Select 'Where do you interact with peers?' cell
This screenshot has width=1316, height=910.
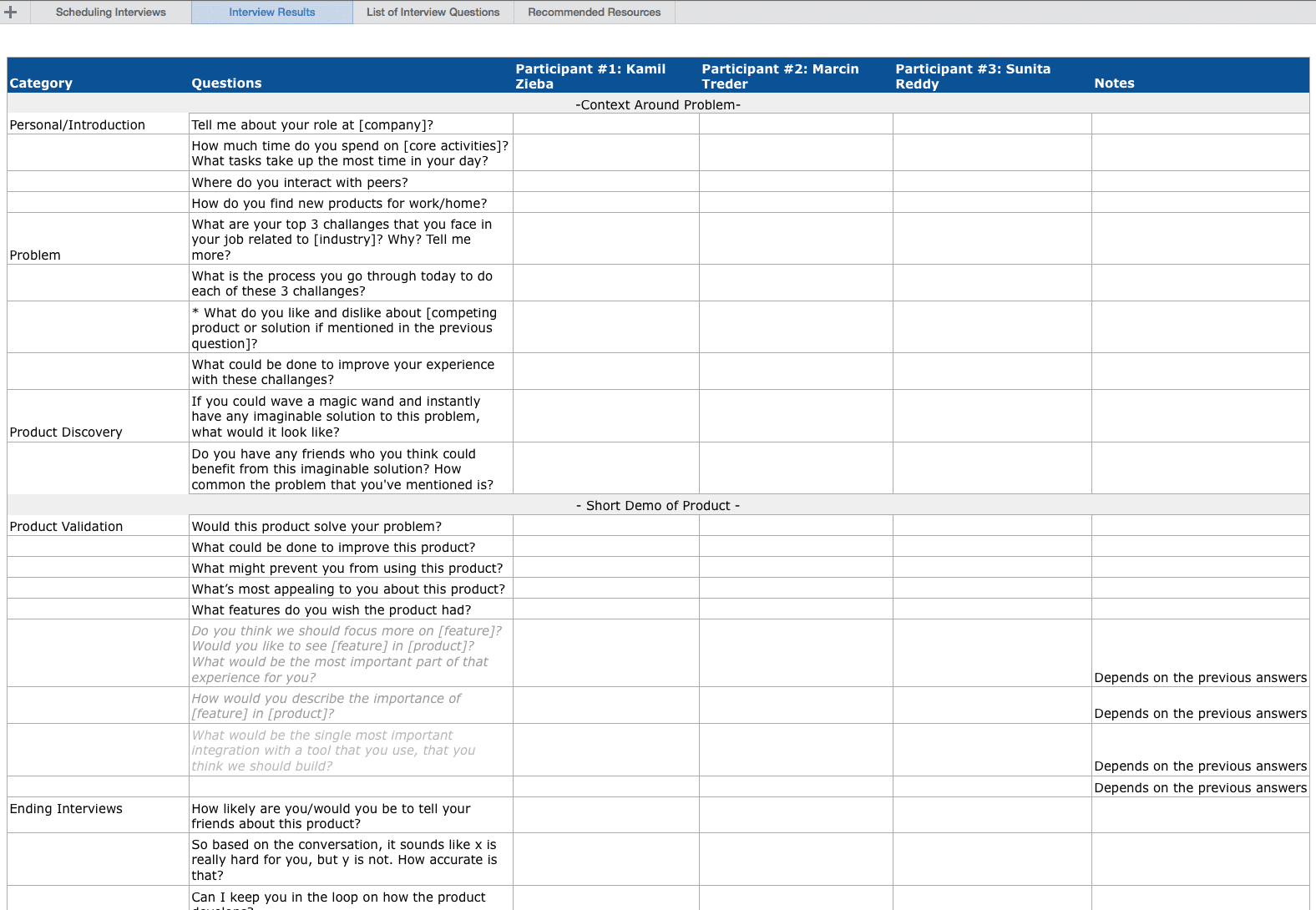(x=352, y=182)
